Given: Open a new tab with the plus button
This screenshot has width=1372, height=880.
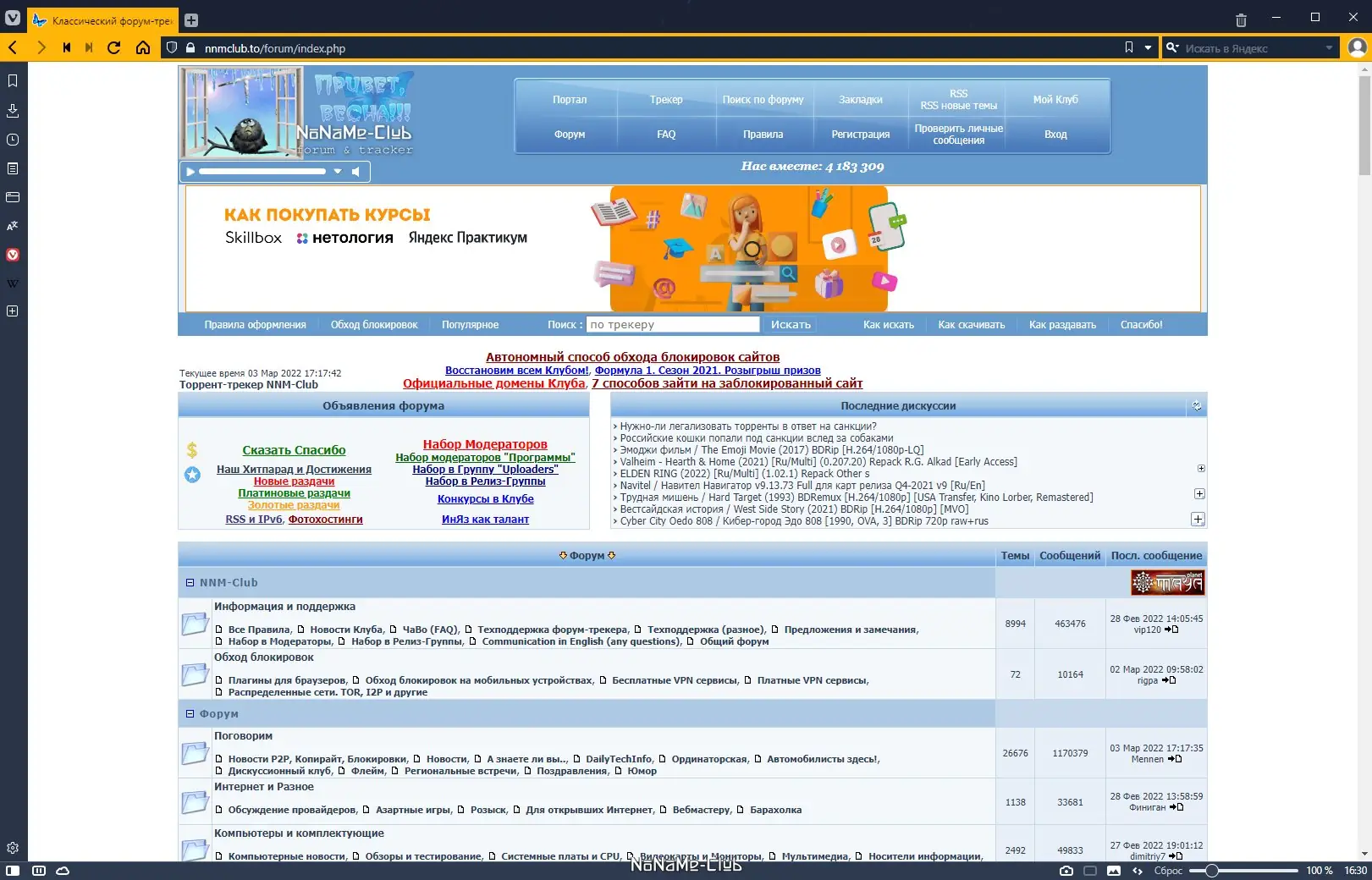Looking at the screenshot, I should [x=191, y=20].
